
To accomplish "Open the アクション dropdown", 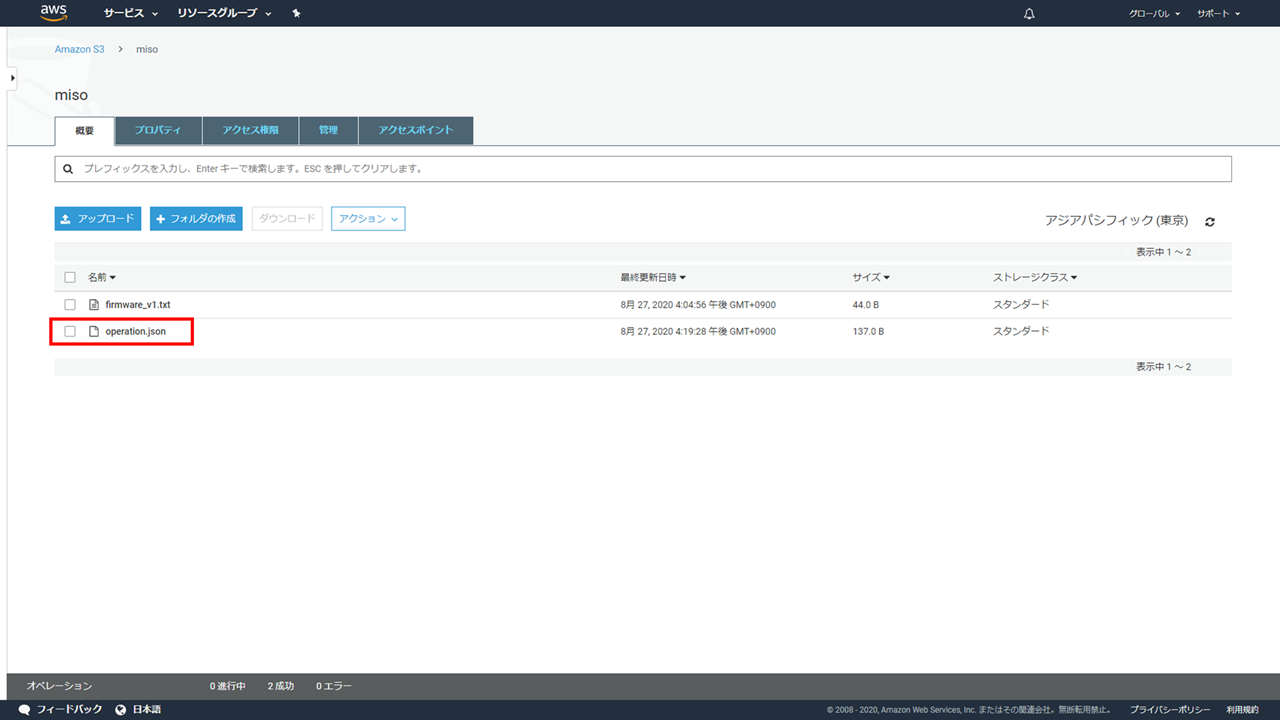I will pos(368,219).
